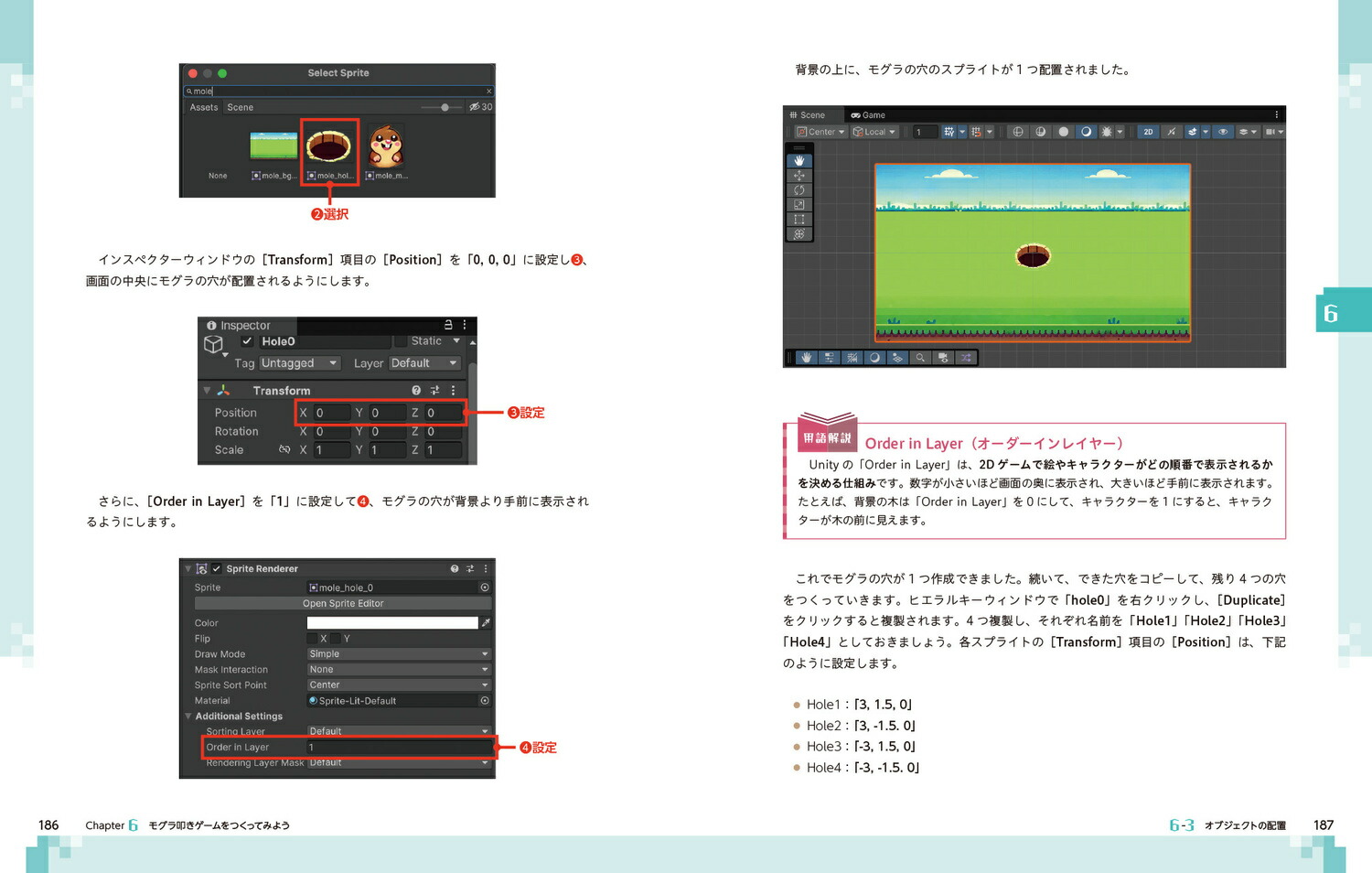Viewport: 1372px width, 873px height.
Task: Click the Order in Layer input field
Action: [399, 748]
